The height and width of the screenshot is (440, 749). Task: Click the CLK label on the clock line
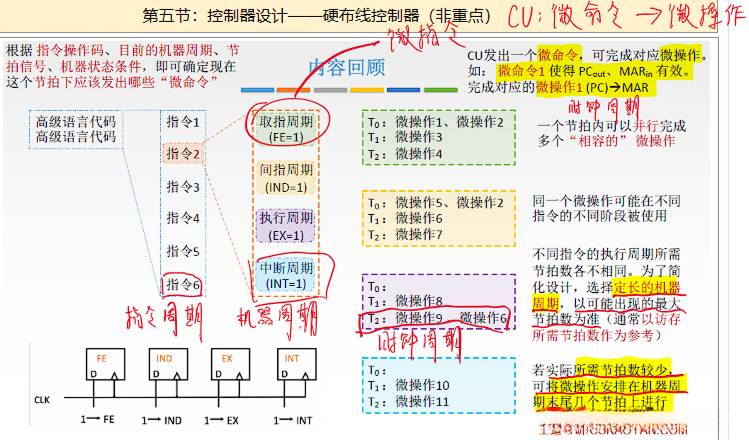coord(42,400)
